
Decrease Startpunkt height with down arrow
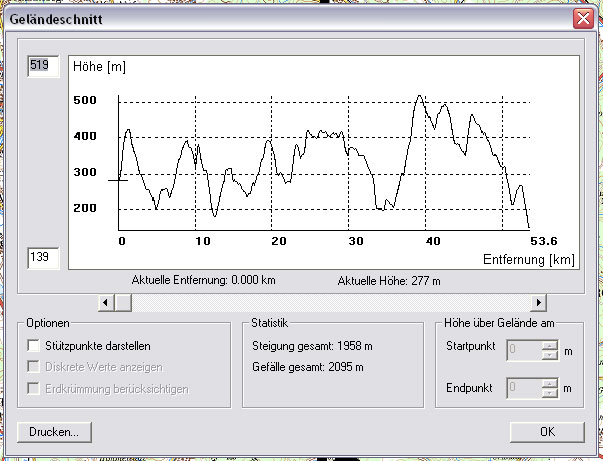[x=548, y=355]
